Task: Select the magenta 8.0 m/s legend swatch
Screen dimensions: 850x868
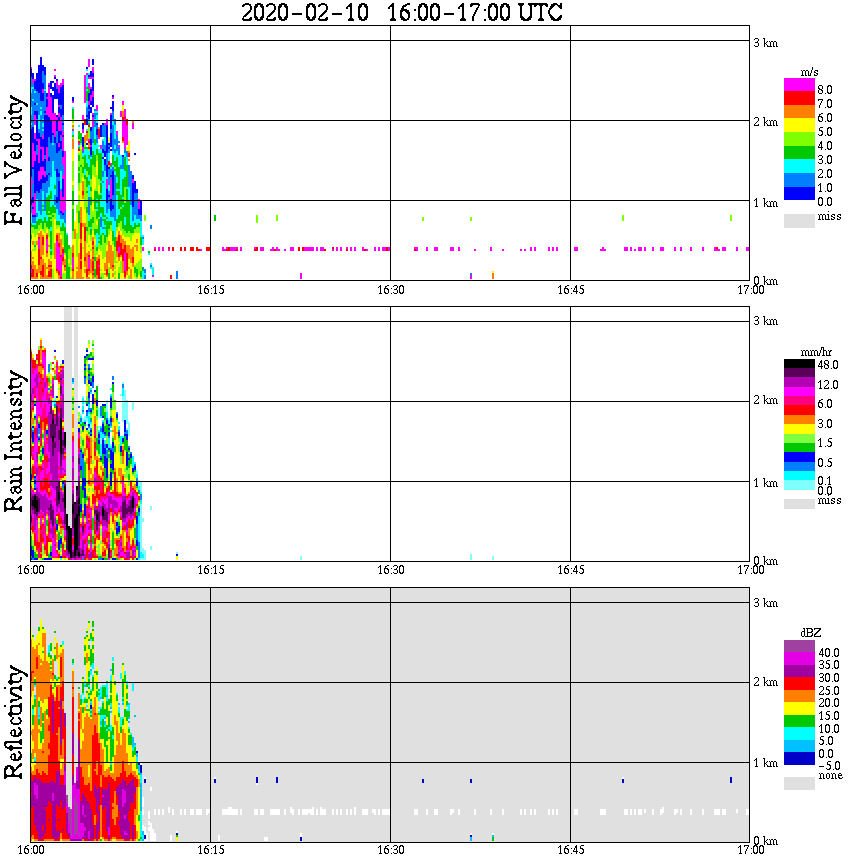Action: coord(799,85)
